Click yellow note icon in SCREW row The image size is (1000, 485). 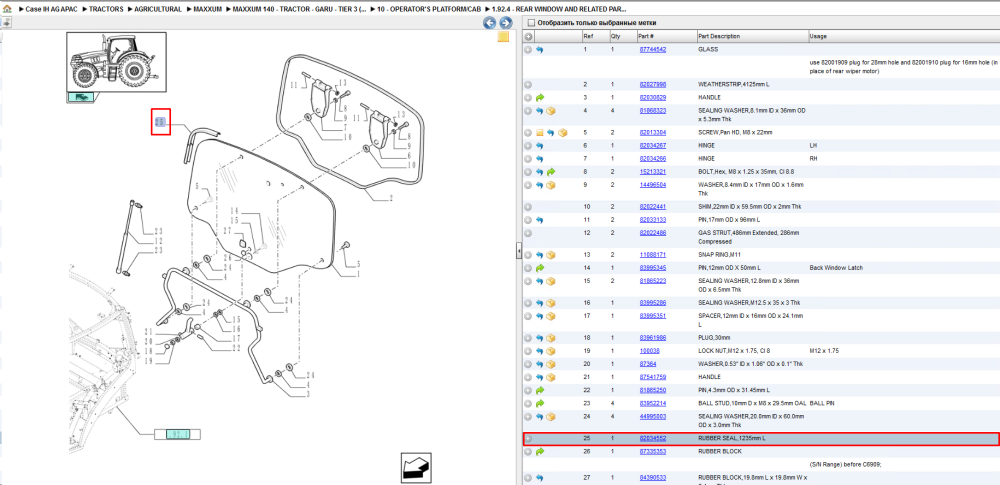coord(540,133)
